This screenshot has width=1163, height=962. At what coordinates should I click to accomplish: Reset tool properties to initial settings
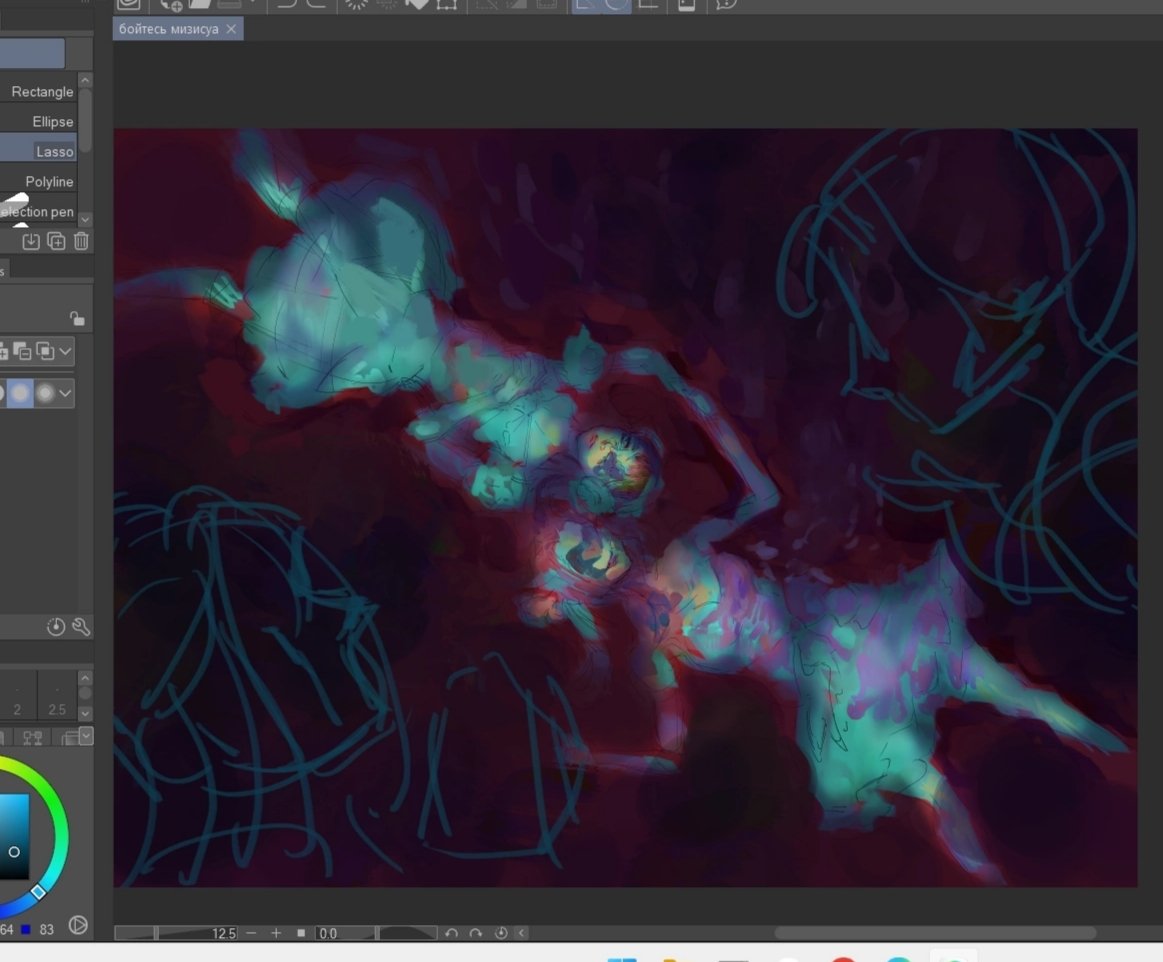(56, 627)
